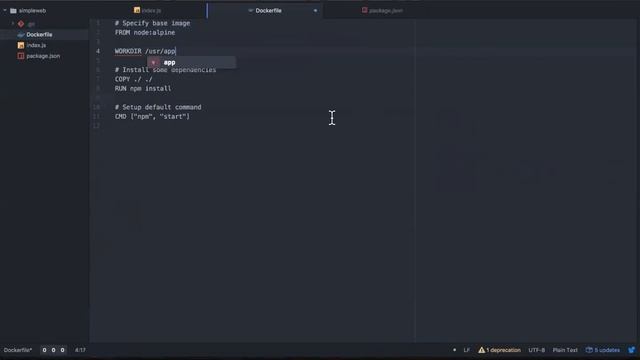Expand the .git folder arrow
Viewport: 640px width, 360px height.
click(13, 24)
